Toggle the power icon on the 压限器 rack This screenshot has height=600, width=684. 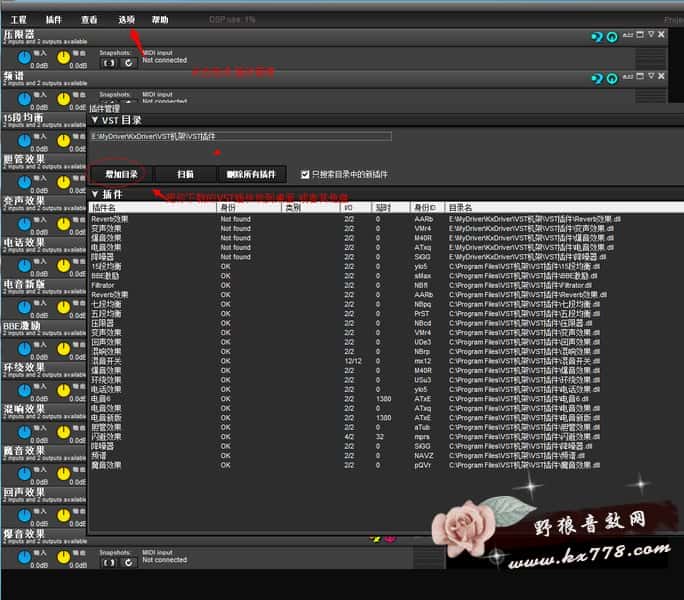pyautogui.click(x=611, y=37)
